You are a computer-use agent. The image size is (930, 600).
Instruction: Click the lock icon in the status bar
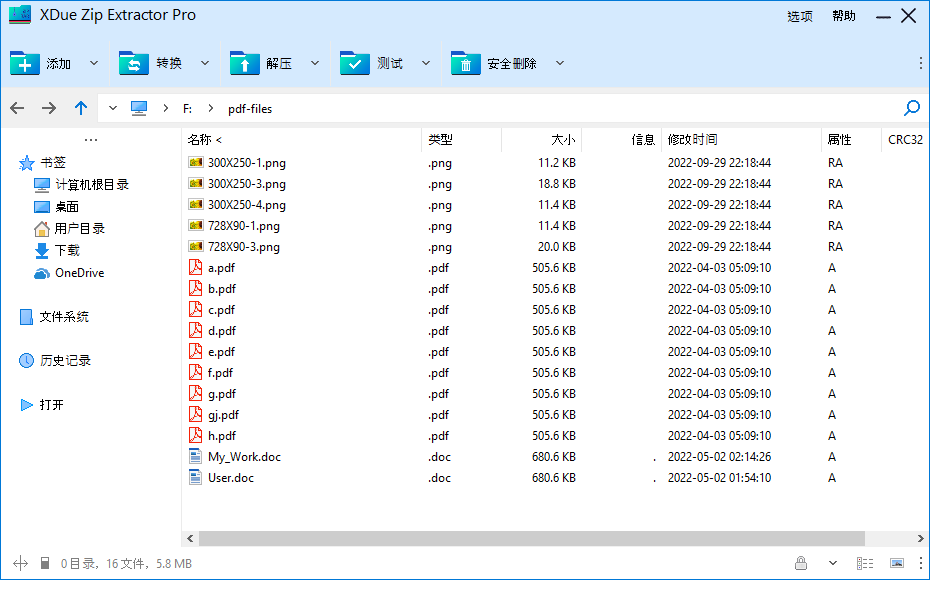coord(801,563)
